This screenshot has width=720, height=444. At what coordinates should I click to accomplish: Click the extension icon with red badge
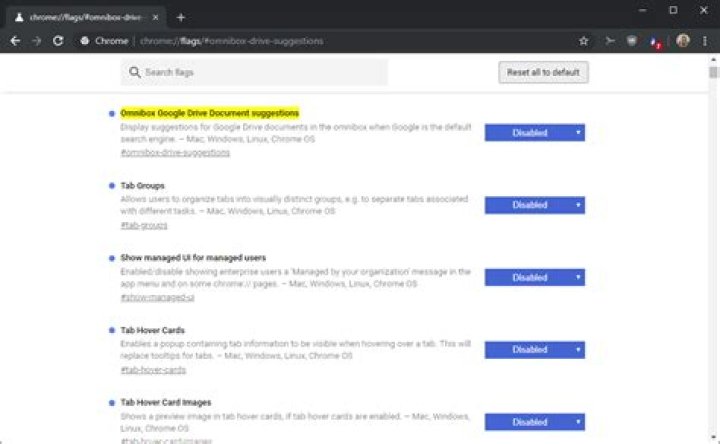(655, 42)
